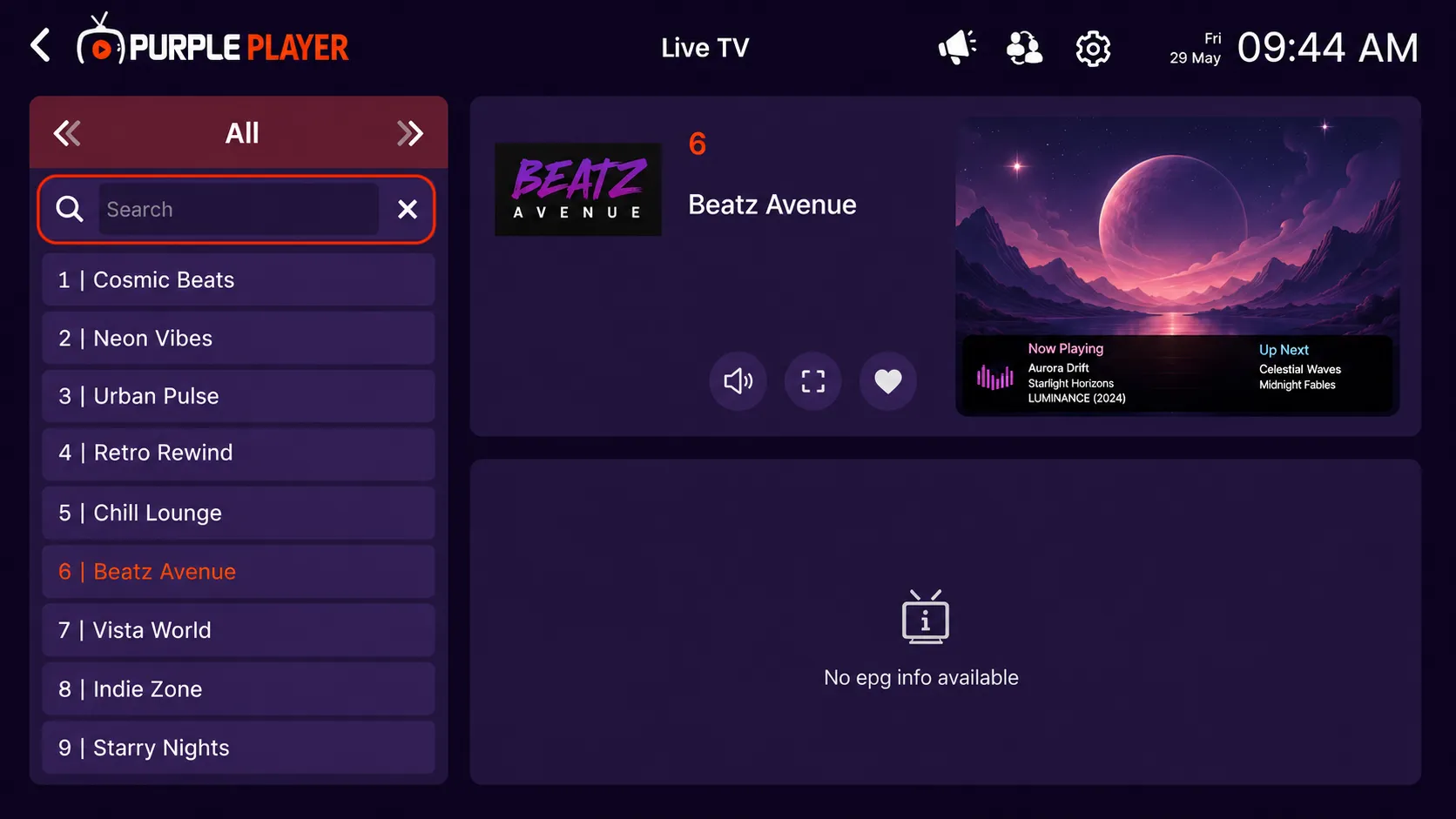Mute the channel with the speaker button
This screenshot has width=1456, height=819.
click(738, 381)
